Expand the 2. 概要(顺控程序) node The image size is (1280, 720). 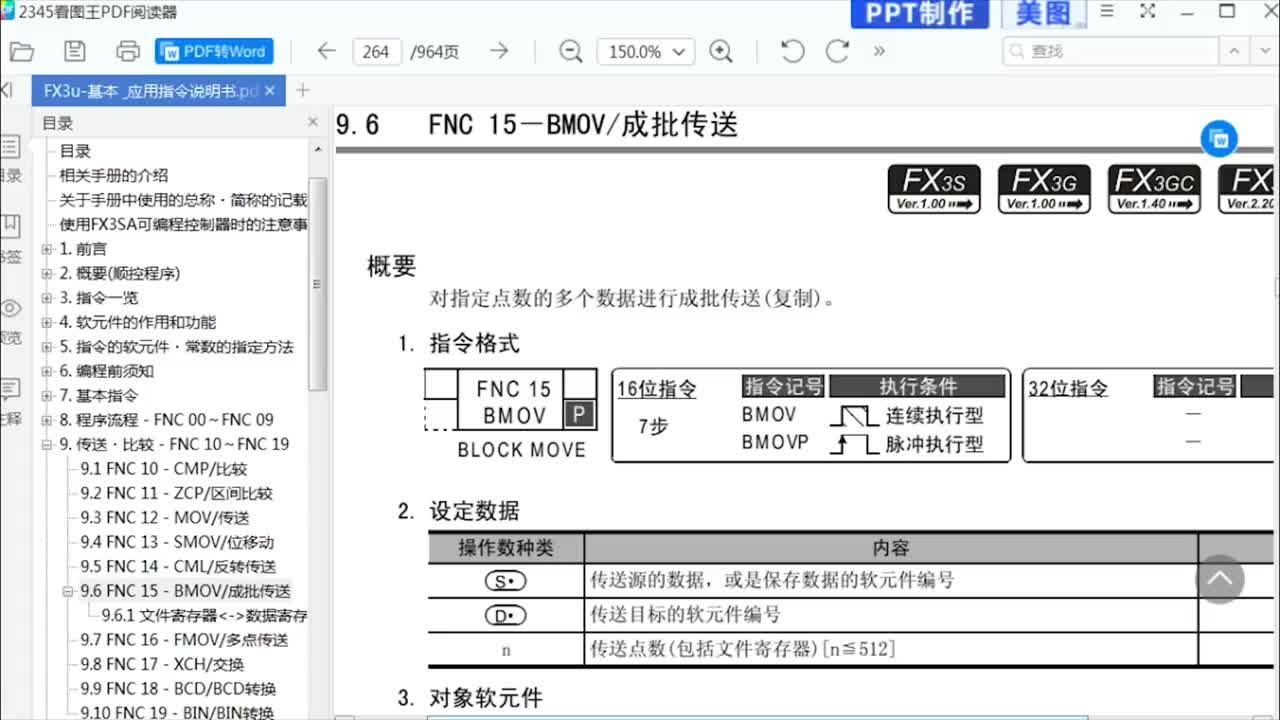[x=47, y=273]
